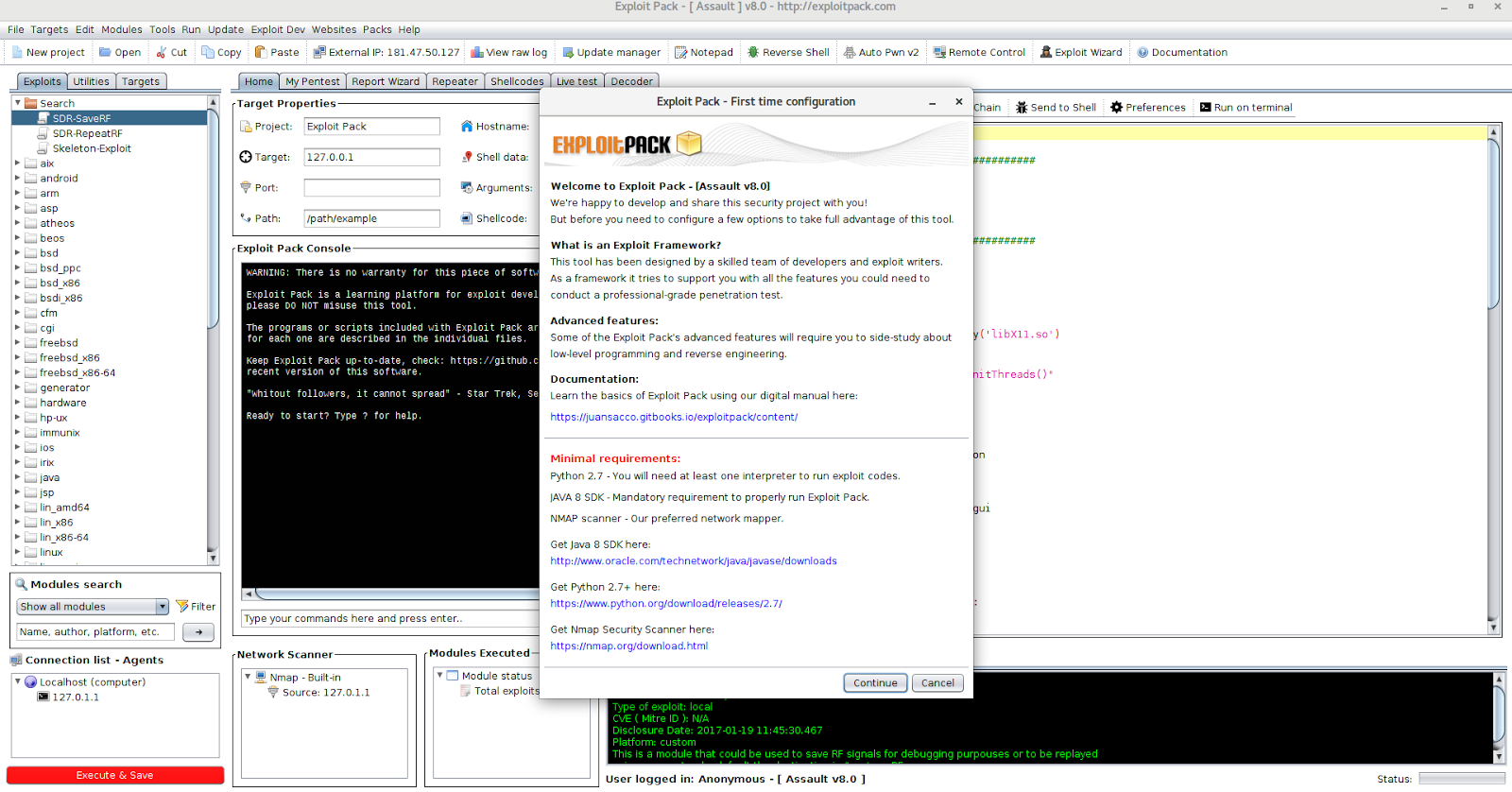Open the gitbooks digital manual link
The height and width of the screenshot is (792, 1512).
pyautogui.click(x=674, y=417)
